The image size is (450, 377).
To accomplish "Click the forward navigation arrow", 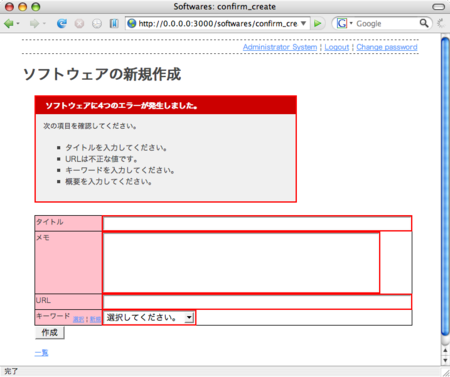I will tap(34, 24).
